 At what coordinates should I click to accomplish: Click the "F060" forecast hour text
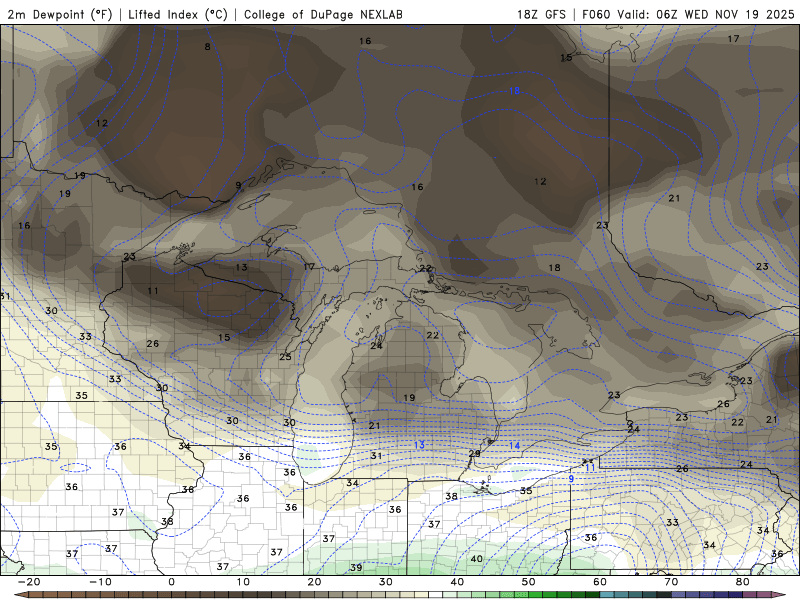coord(596,14)
